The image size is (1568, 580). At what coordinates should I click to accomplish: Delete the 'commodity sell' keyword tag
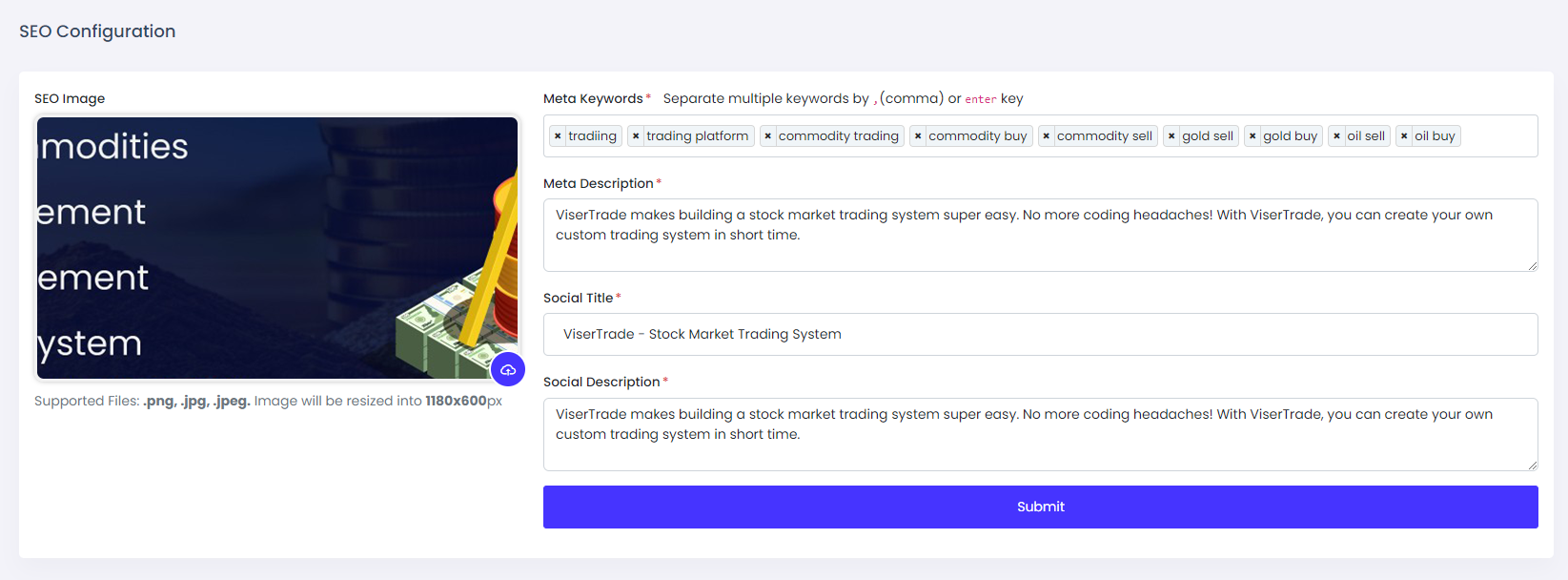(x=1047, y=136)
